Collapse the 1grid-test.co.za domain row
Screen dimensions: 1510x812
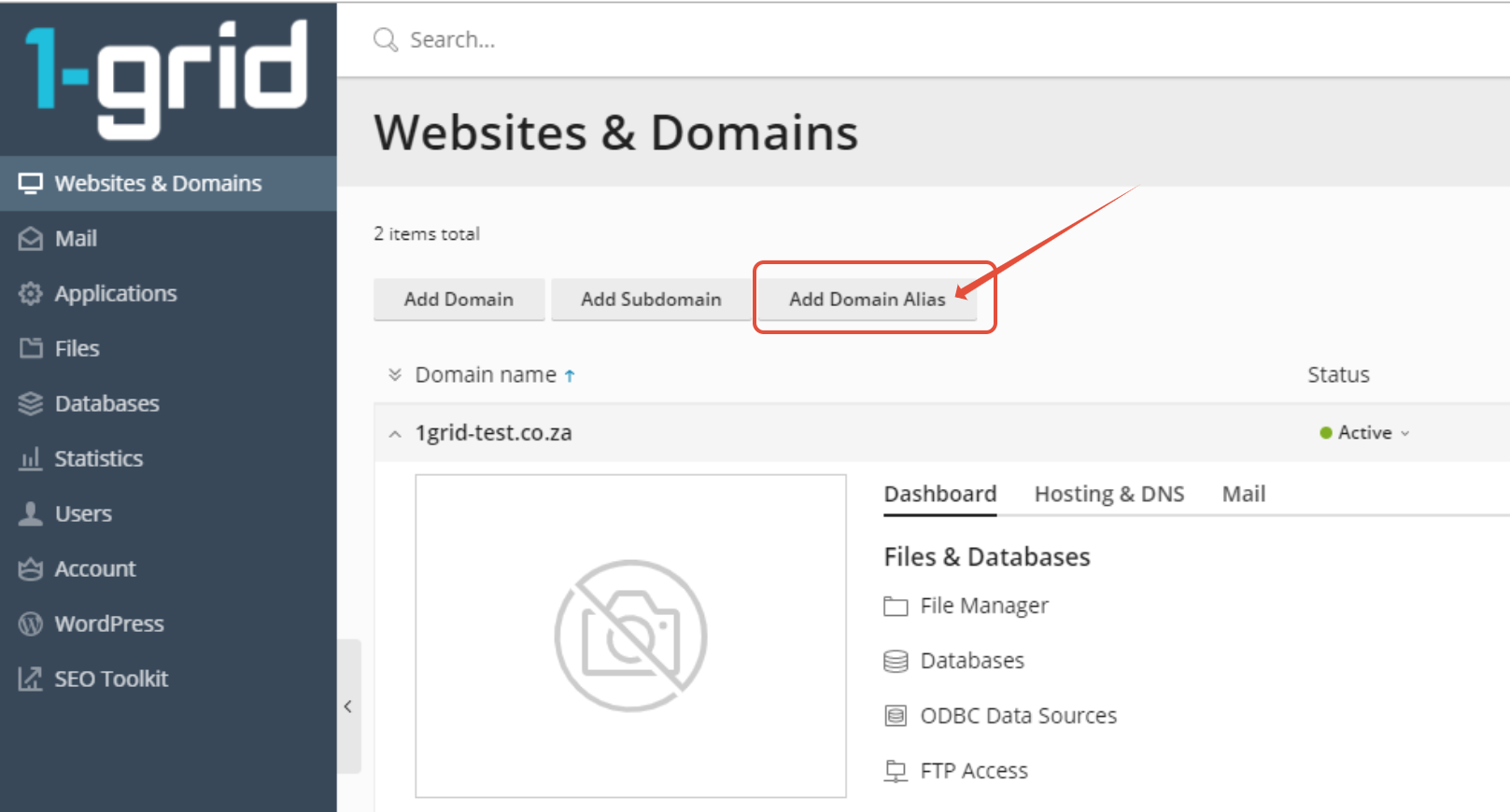[x=395, y=434]
